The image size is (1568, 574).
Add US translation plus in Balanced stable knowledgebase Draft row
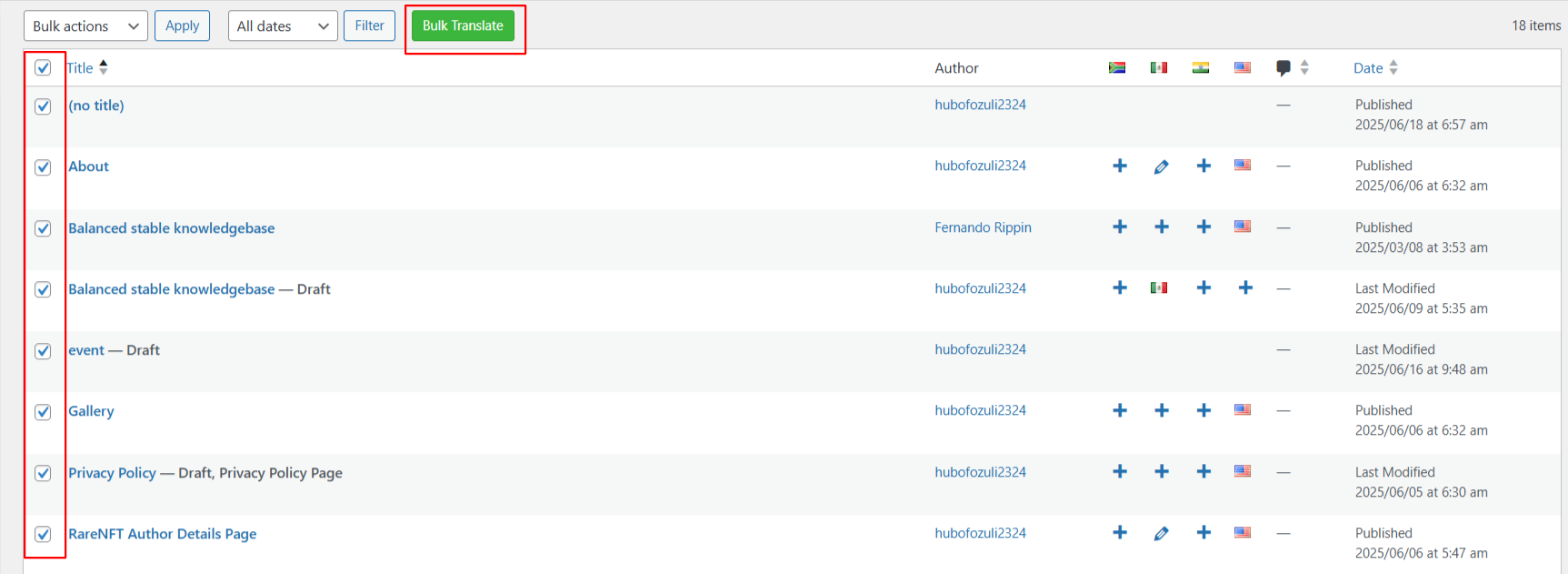point(1244,288)
